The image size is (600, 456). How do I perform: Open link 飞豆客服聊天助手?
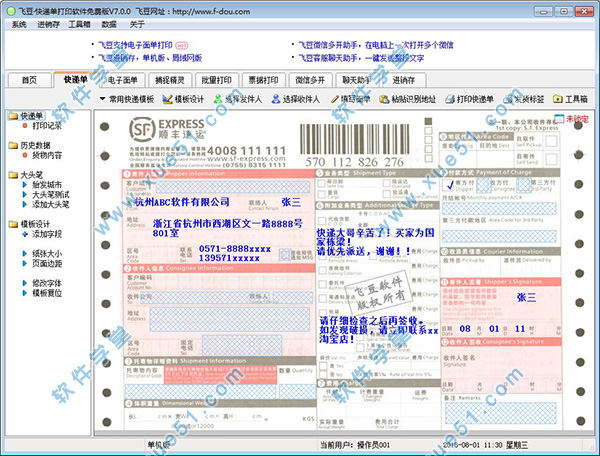[x=361, y=58]
